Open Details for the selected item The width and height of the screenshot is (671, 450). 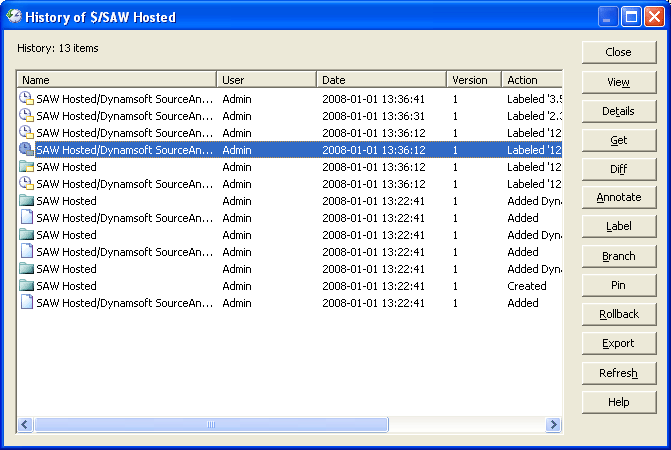[618, 111]
